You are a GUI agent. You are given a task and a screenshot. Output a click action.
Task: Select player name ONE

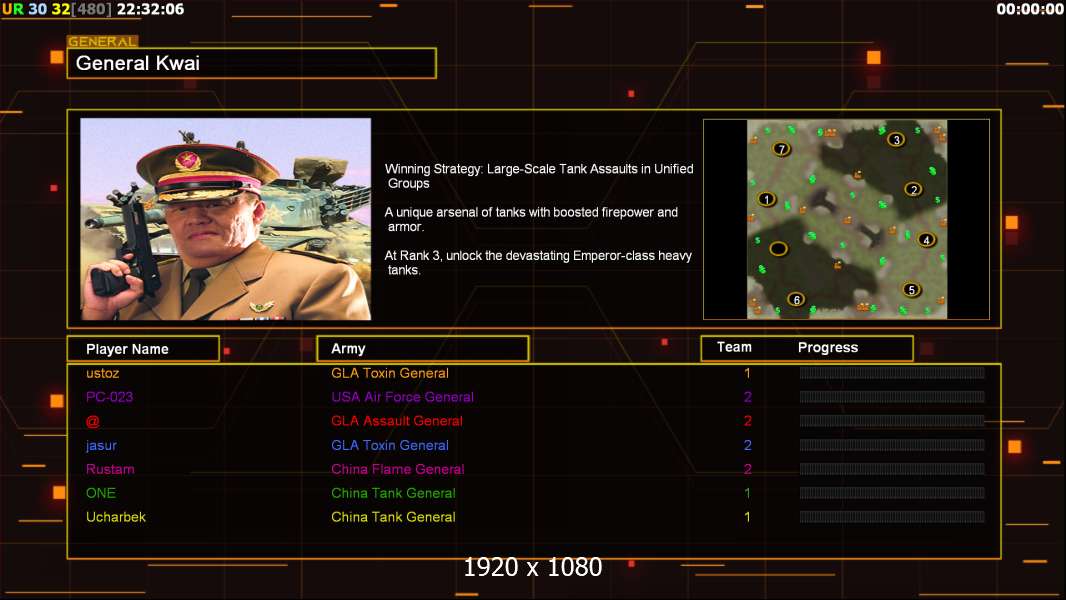[x=101, y=493]
